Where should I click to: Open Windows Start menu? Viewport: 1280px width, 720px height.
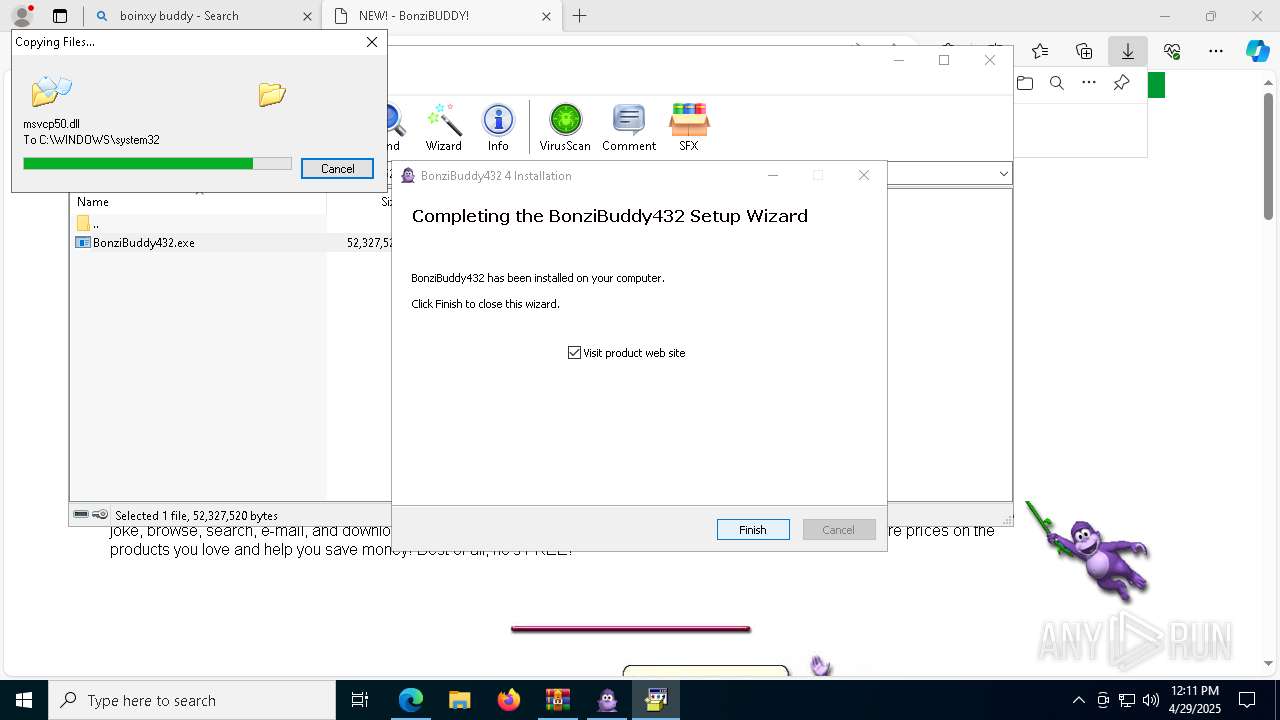click(x=24, y=700)
